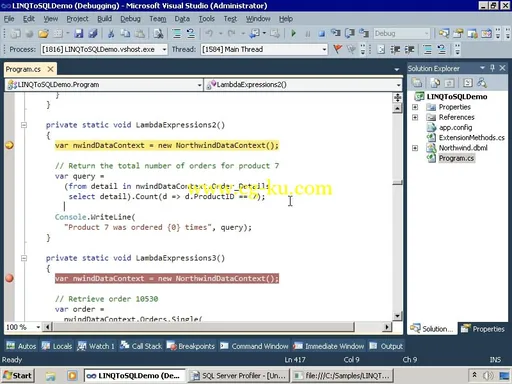Select app.config in Solution Explorer

point(455,127)
